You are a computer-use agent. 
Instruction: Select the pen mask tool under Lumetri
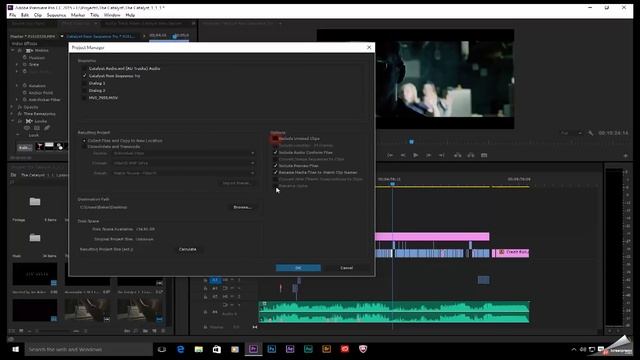[47, 128]
